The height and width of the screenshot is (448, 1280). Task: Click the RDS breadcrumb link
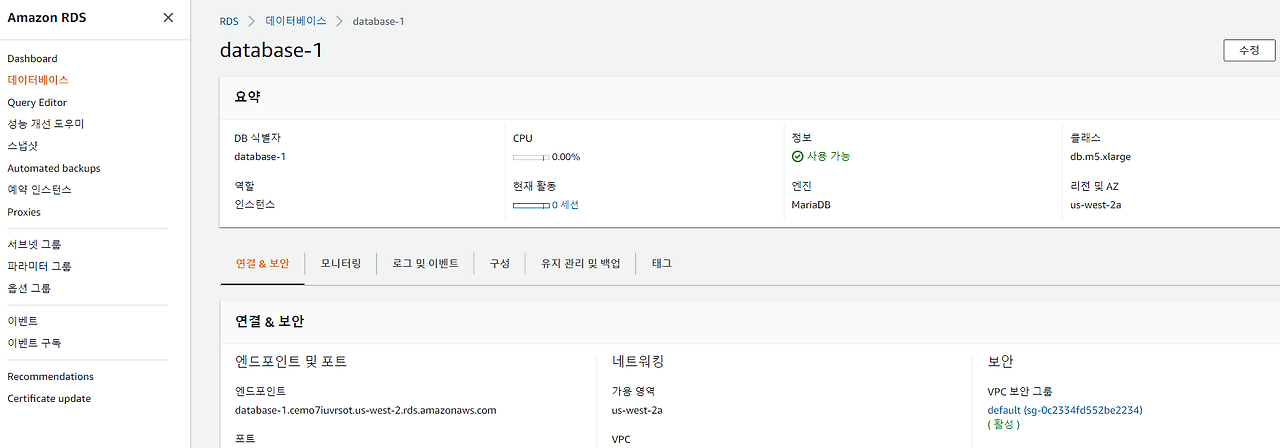[x=230, y=21]
